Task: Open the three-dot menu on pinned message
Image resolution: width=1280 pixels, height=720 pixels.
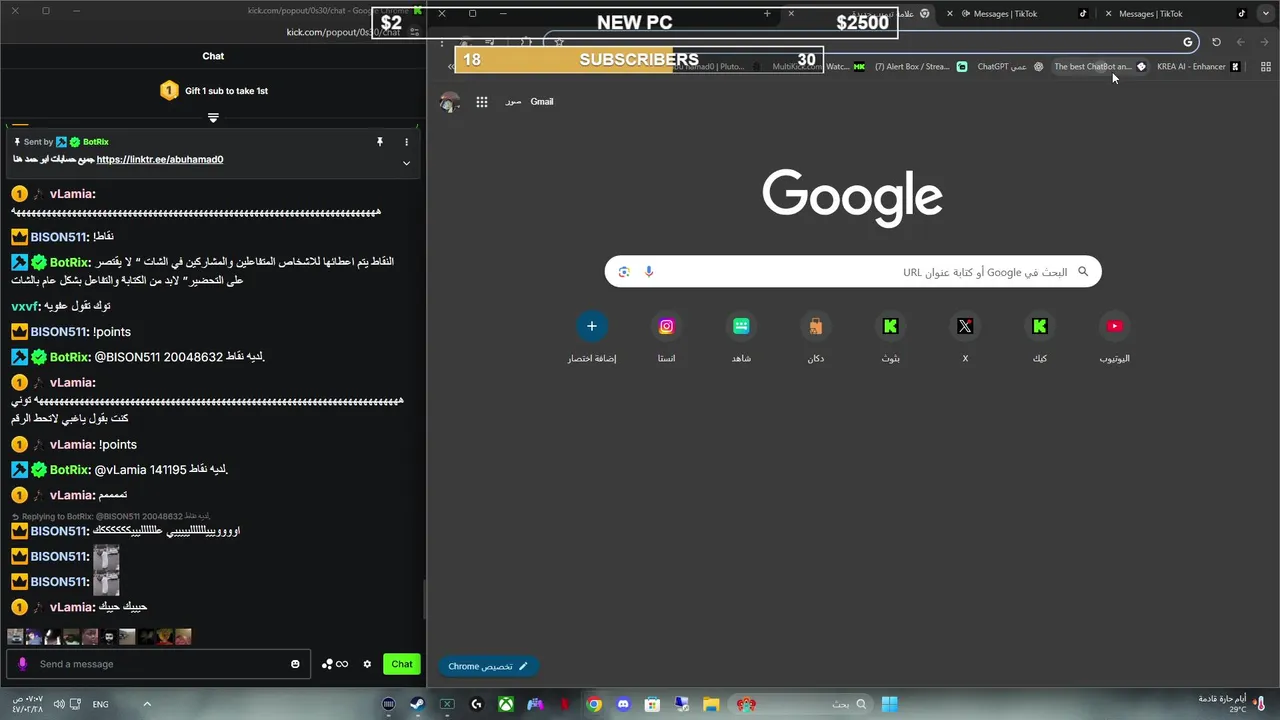Action: [x=406, y=142]
